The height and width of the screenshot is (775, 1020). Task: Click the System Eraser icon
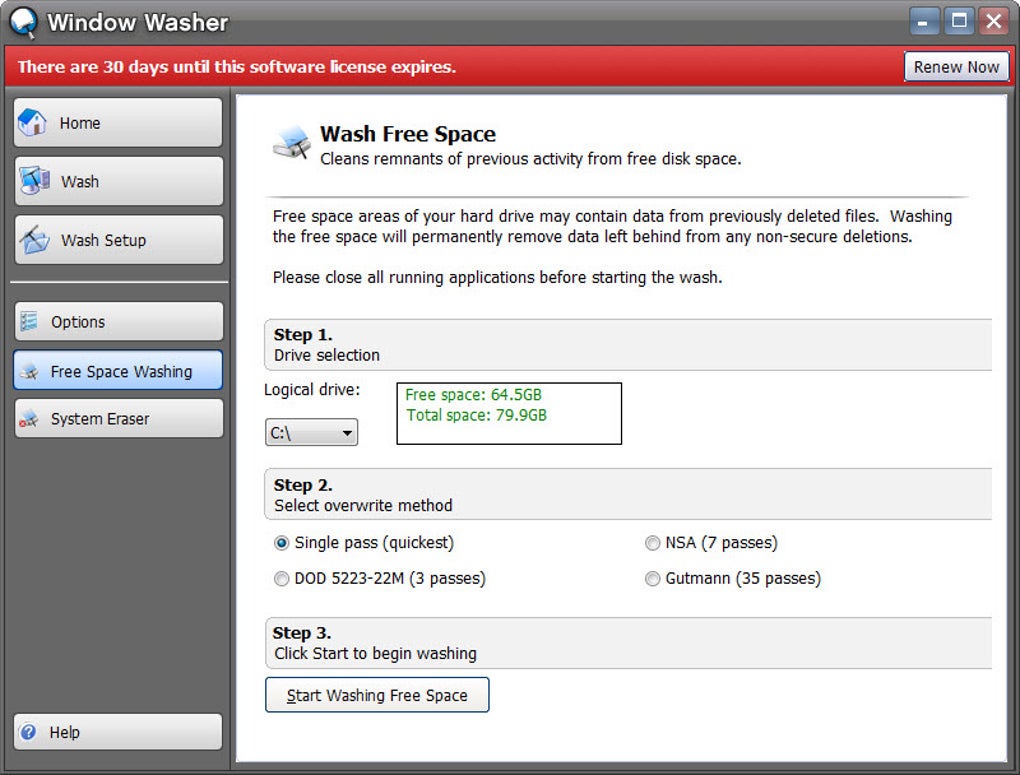coord(29,418)
